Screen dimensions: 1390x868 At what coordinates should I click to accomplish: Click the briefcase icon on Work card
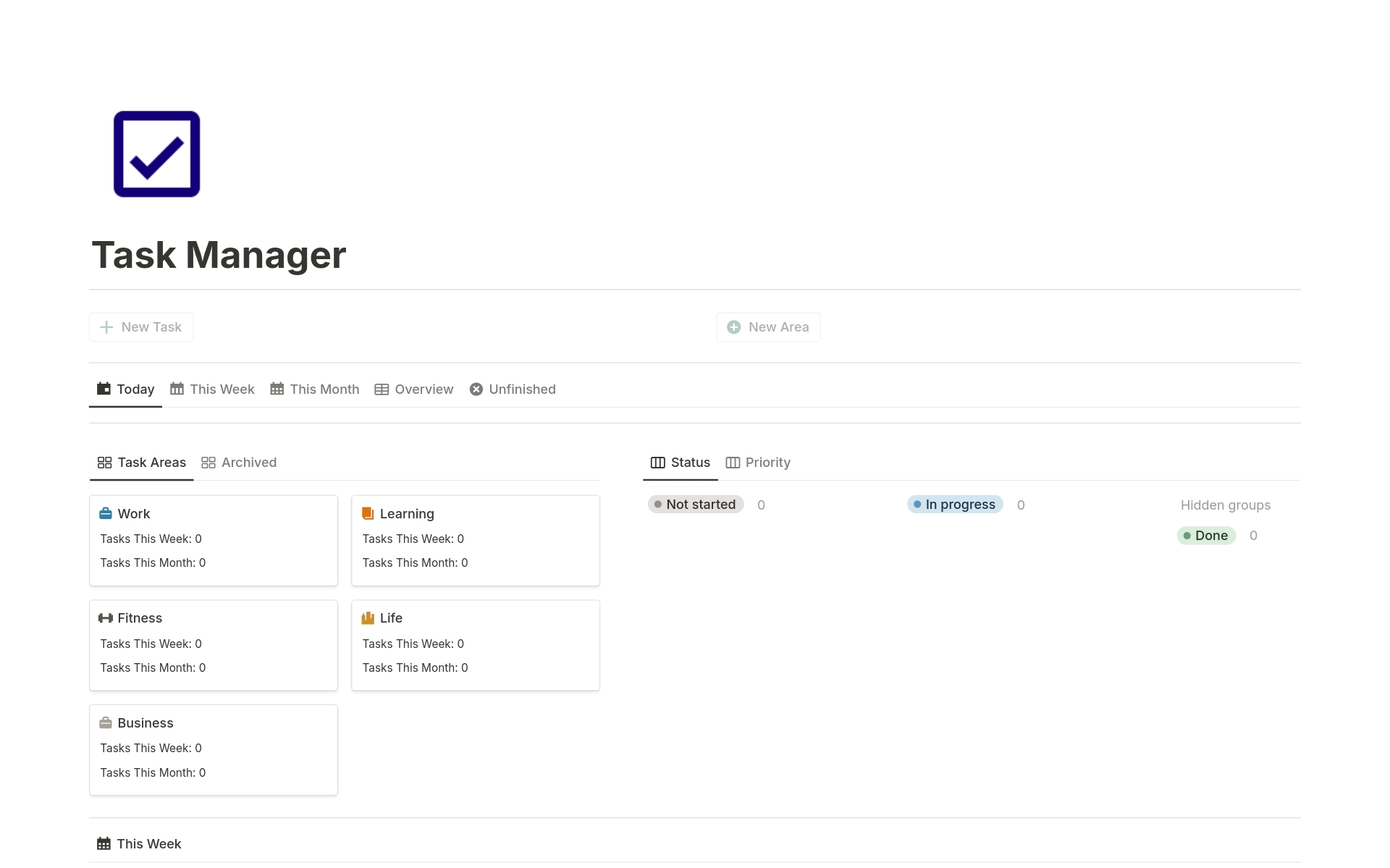click(x=106, y=513)
